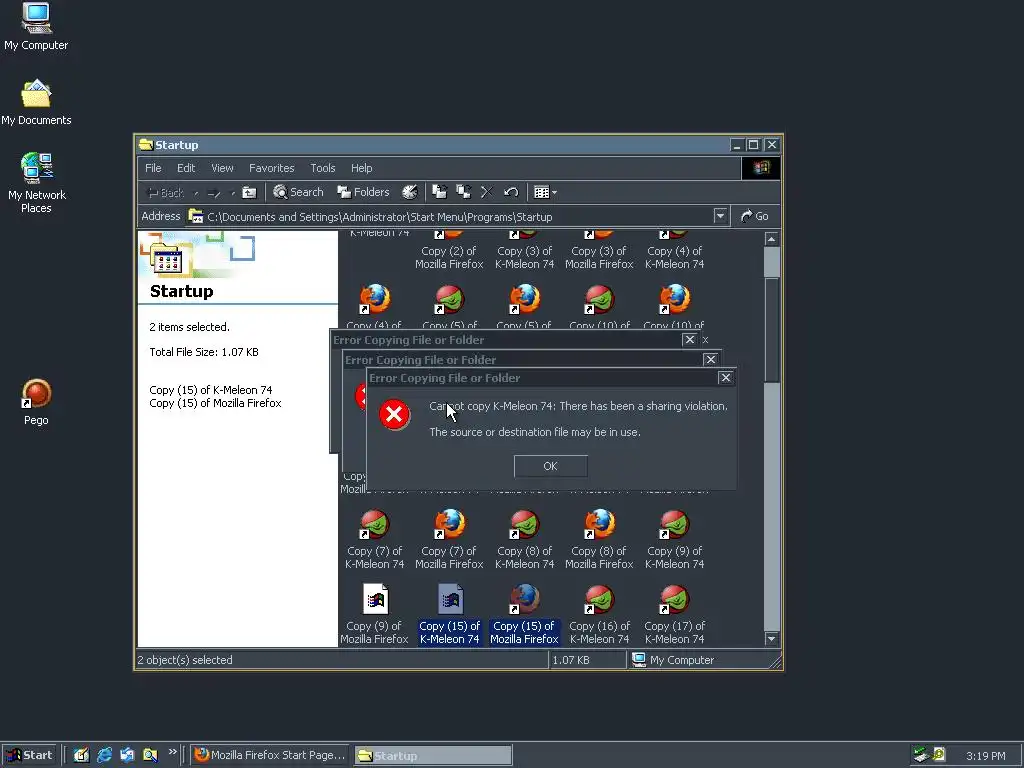Switch to Mozilla Firefox Start Page taskbar button
The image size is (1024, 768).
270,755
